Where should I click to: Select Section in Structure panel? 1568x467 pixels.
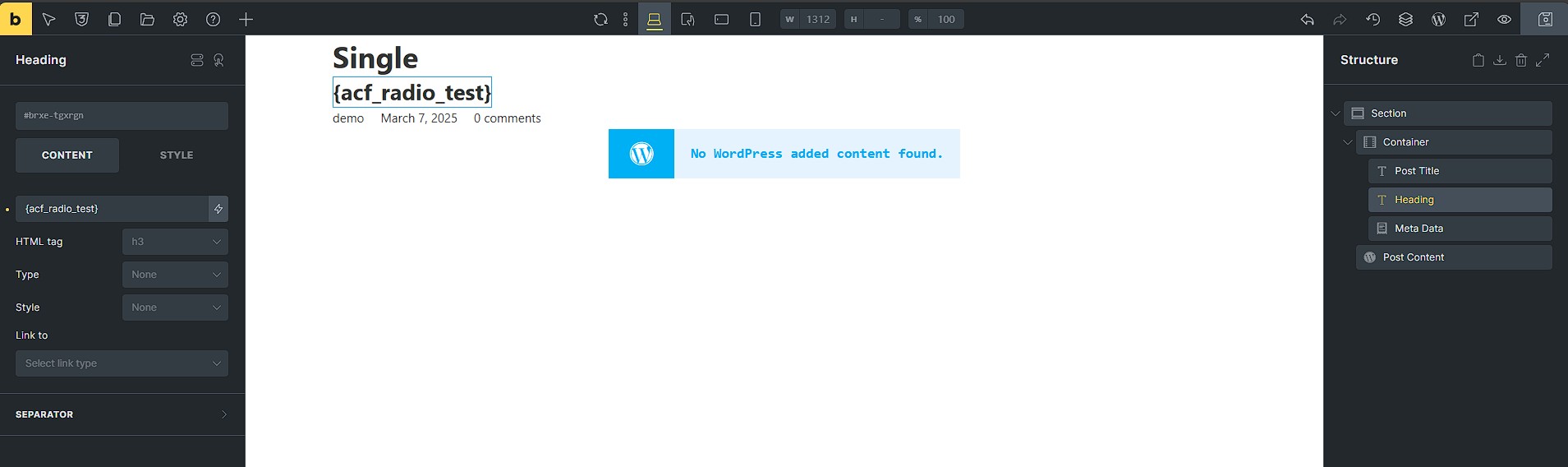[1447, 113]
